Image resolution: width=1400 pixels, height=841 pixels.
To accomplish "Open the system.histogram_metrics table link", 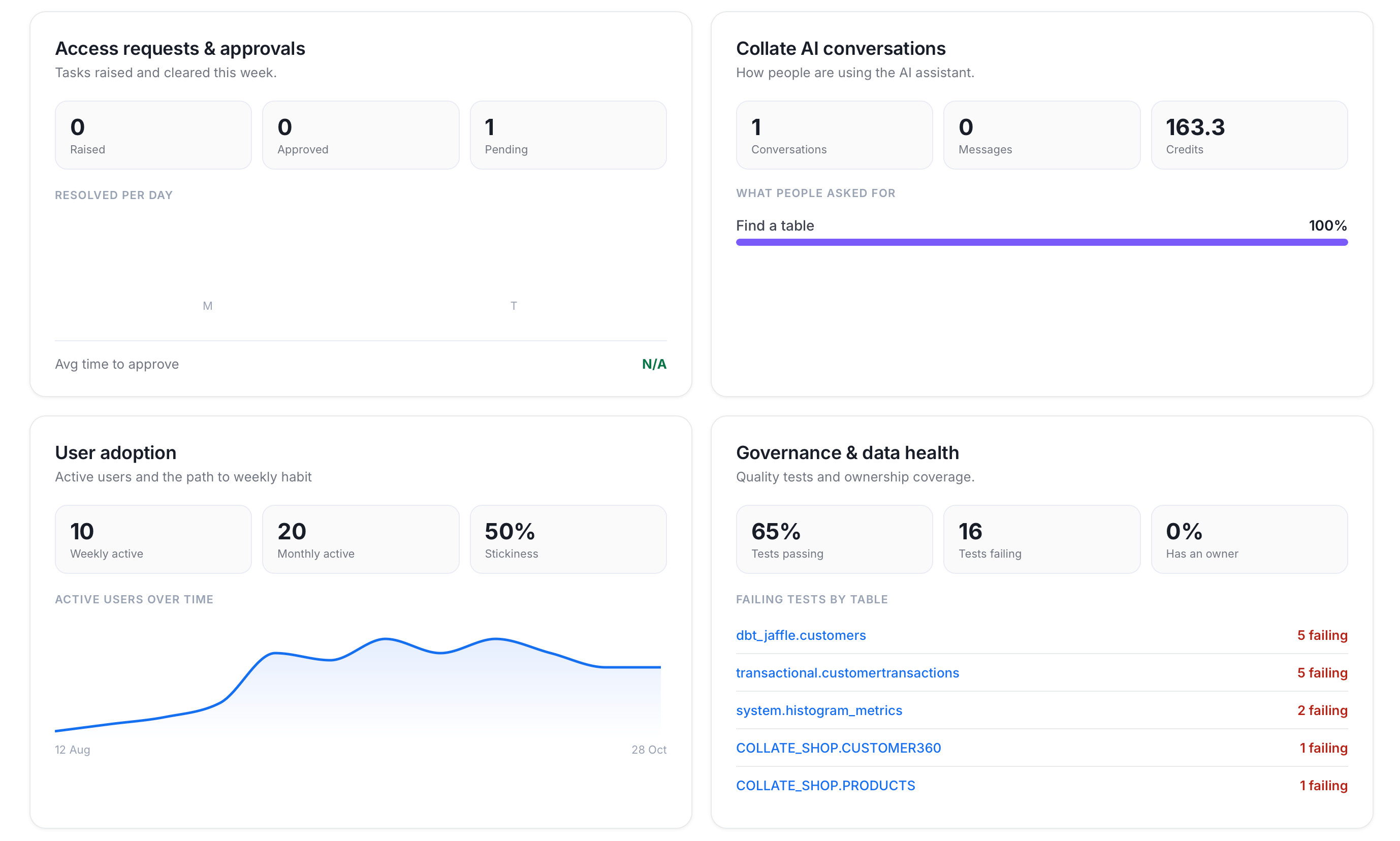I will coord(819,710).
